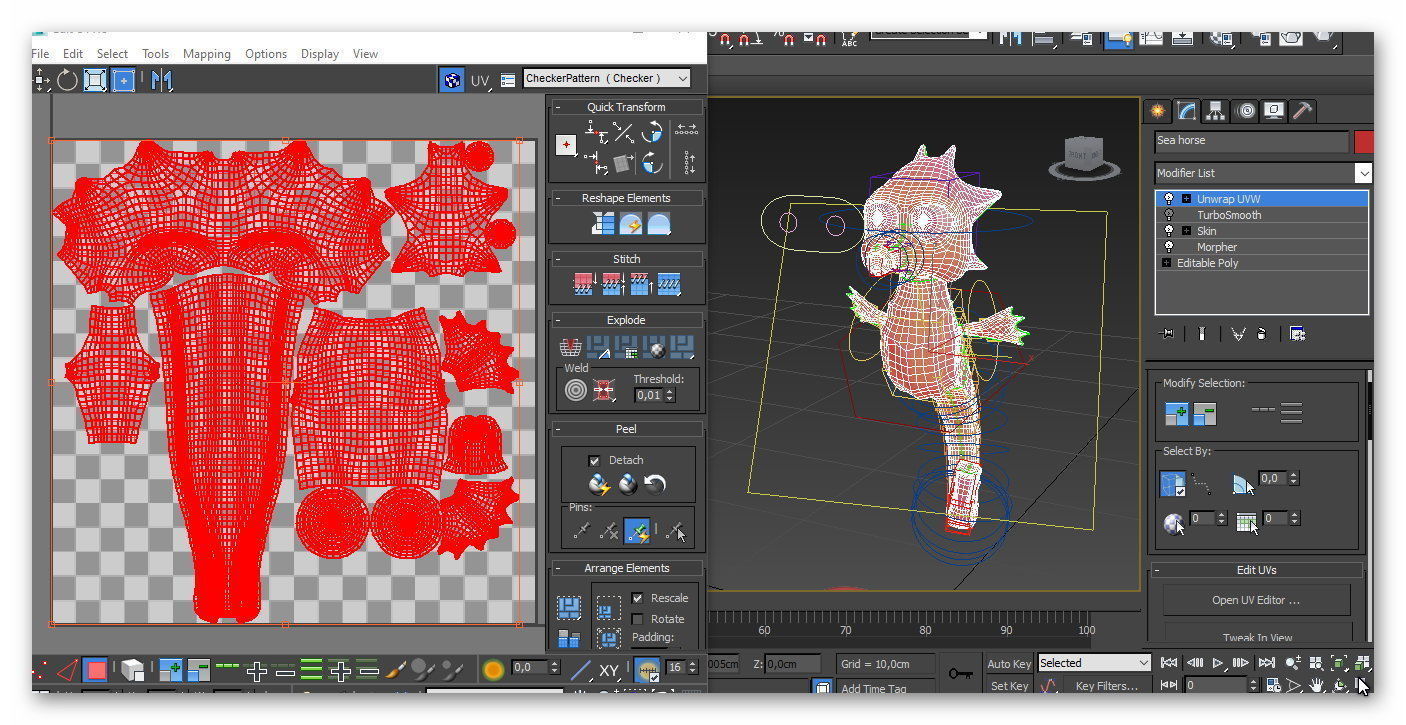Open the File menu in UV editor
Screen dimensions: 1406x725
pyautogui.click(x=40, y=54)
